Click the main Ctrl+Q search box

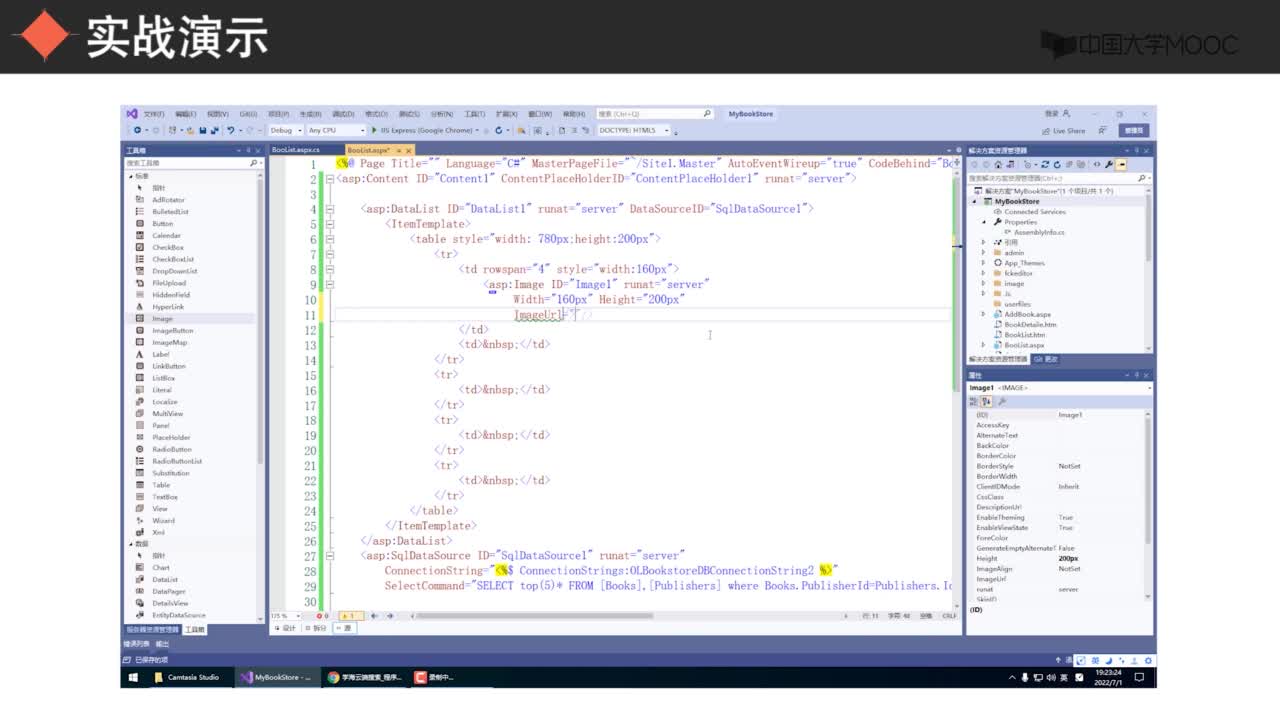coord(655,114)
